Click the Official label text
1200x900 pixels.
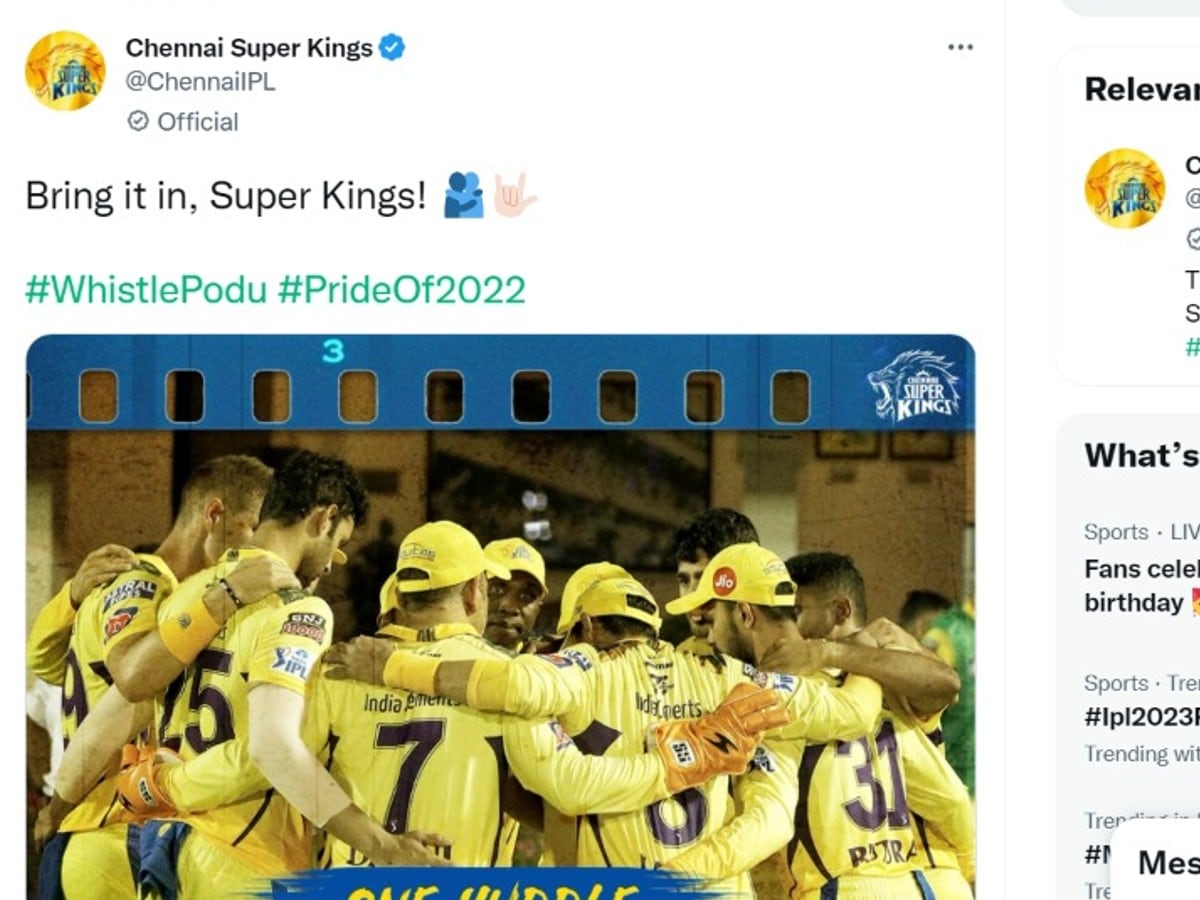pyautogui.click(x=198, y=122)
